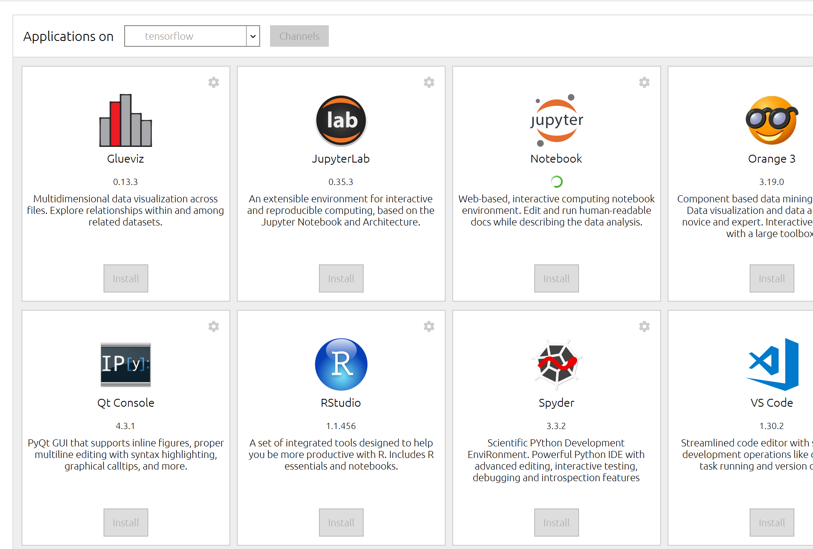Click the tensorflow environment name field

coord(185,37)
